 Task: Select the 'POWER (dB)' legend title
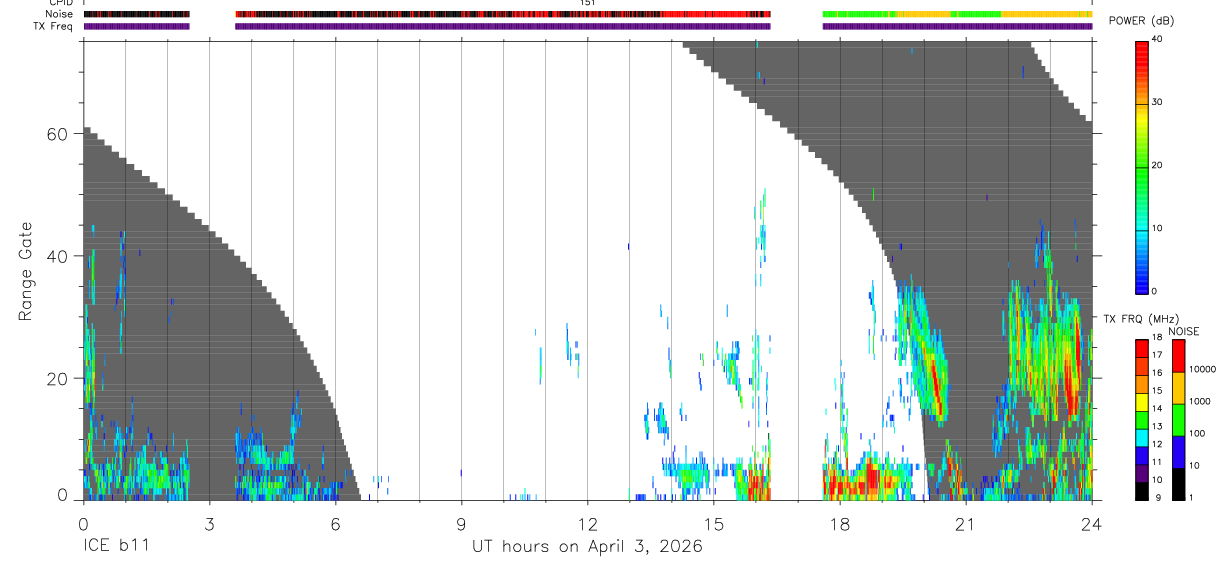tap(1142, 21)
